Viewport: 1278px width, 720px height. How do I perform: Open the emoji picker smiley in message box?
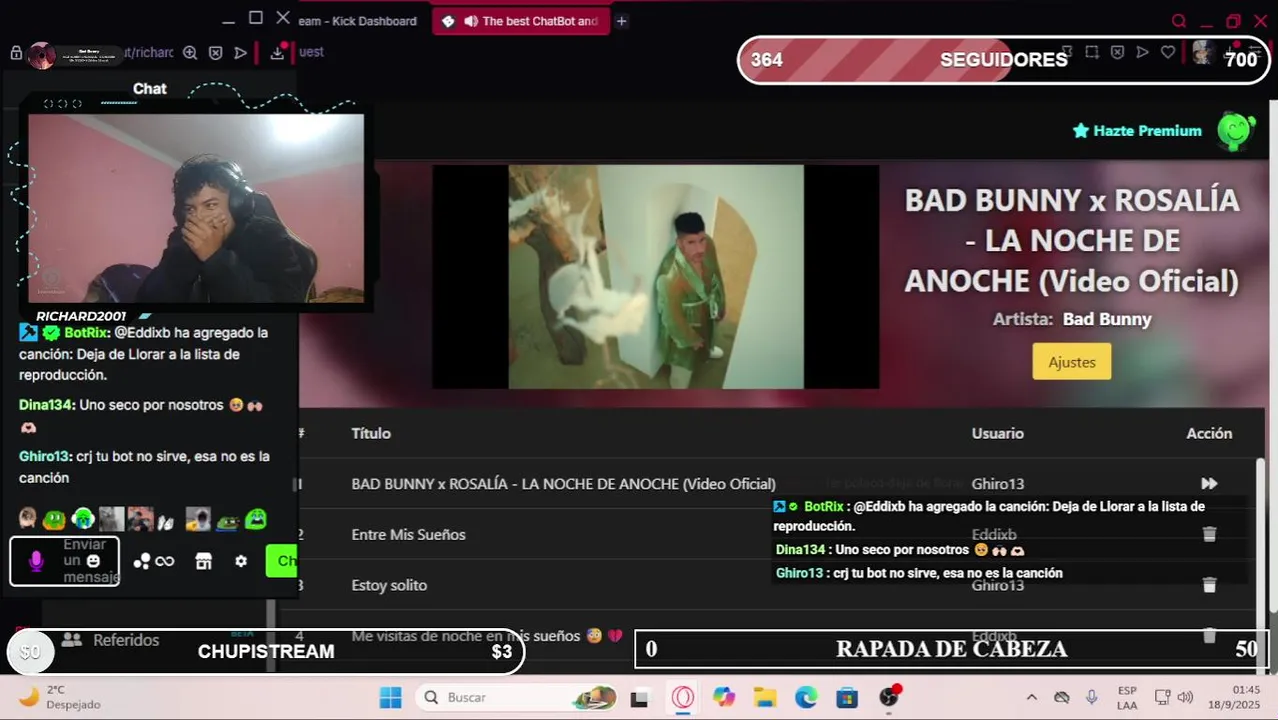(x=93, y=561)
